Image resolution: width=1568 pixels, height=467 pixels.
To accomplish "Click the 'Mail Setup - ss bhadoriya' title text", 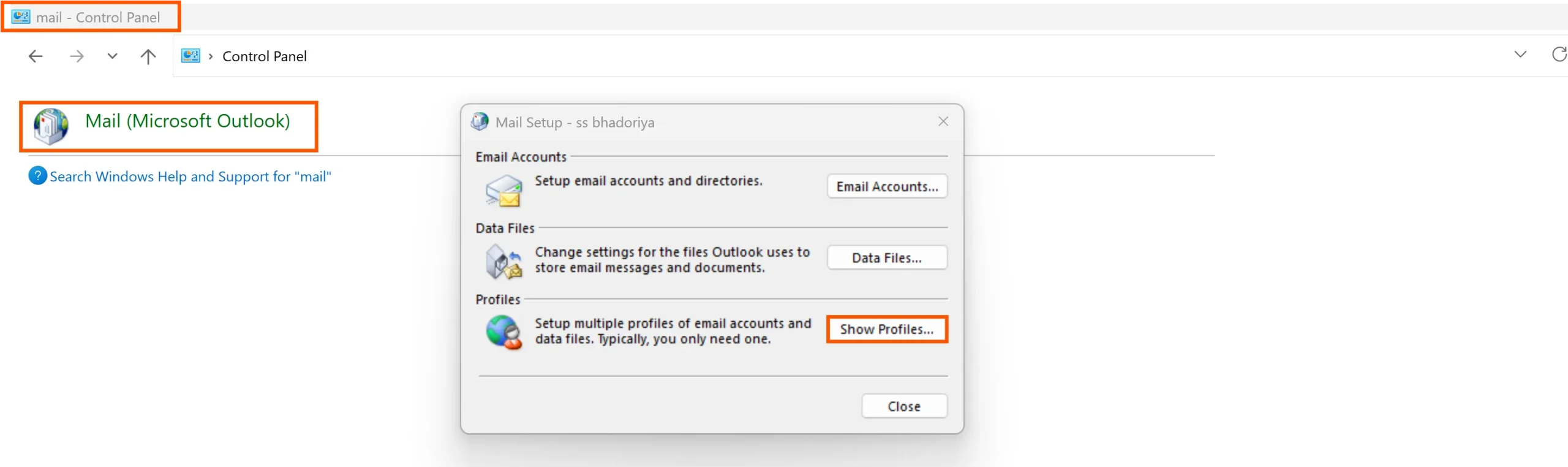I will (x=575, y=122).
